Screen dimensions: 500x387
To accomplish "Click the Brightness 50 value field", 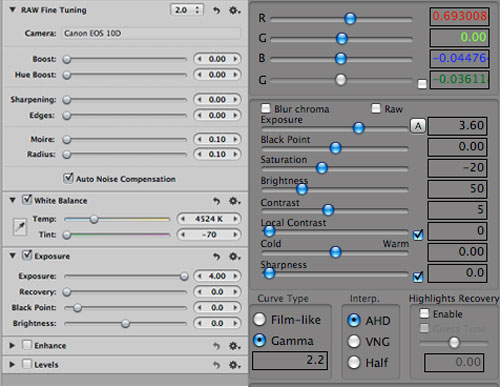I will point(457,189).
